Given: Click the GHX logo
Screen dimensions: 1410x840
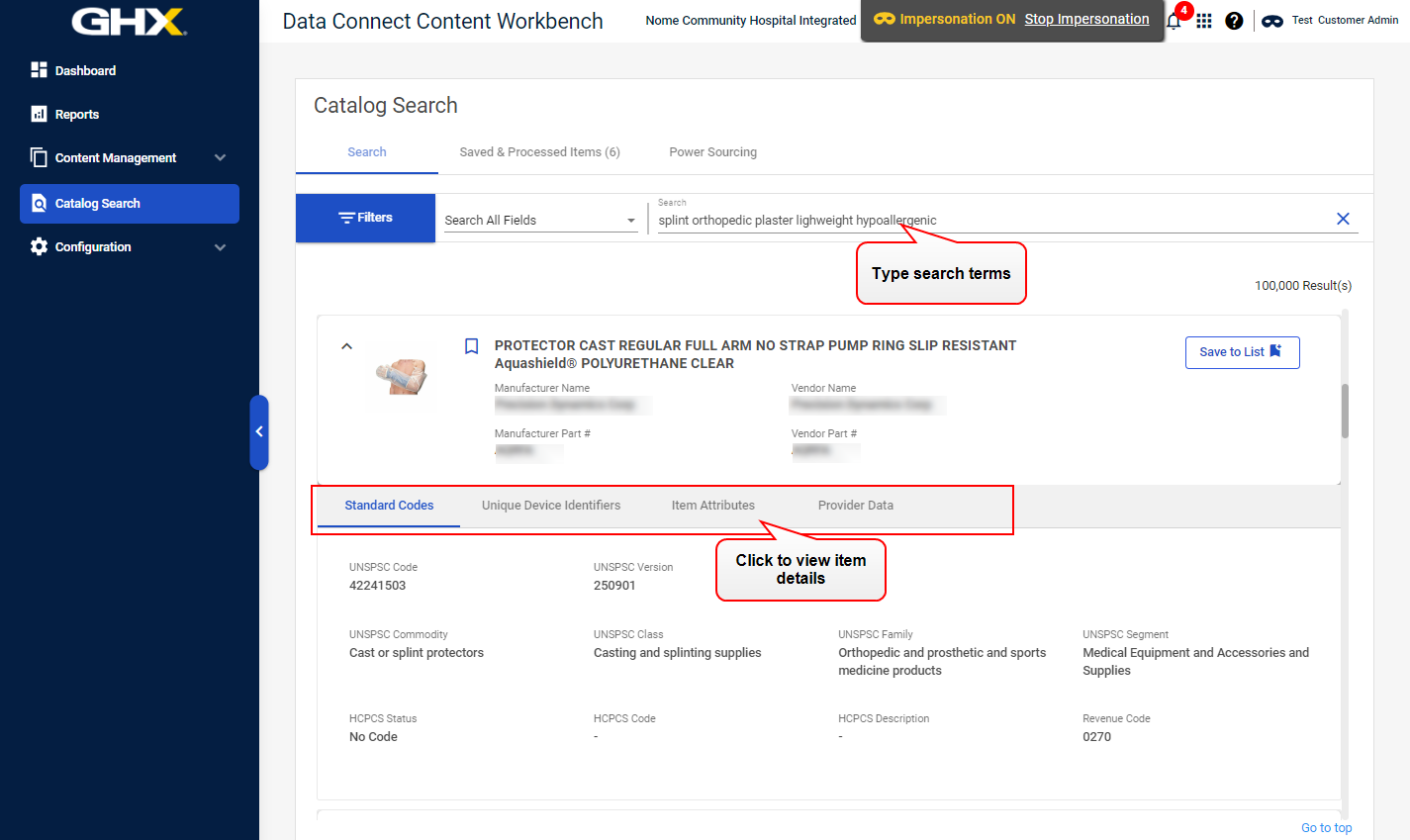Looking at the screenshot, I should click(x=129, y=22).
